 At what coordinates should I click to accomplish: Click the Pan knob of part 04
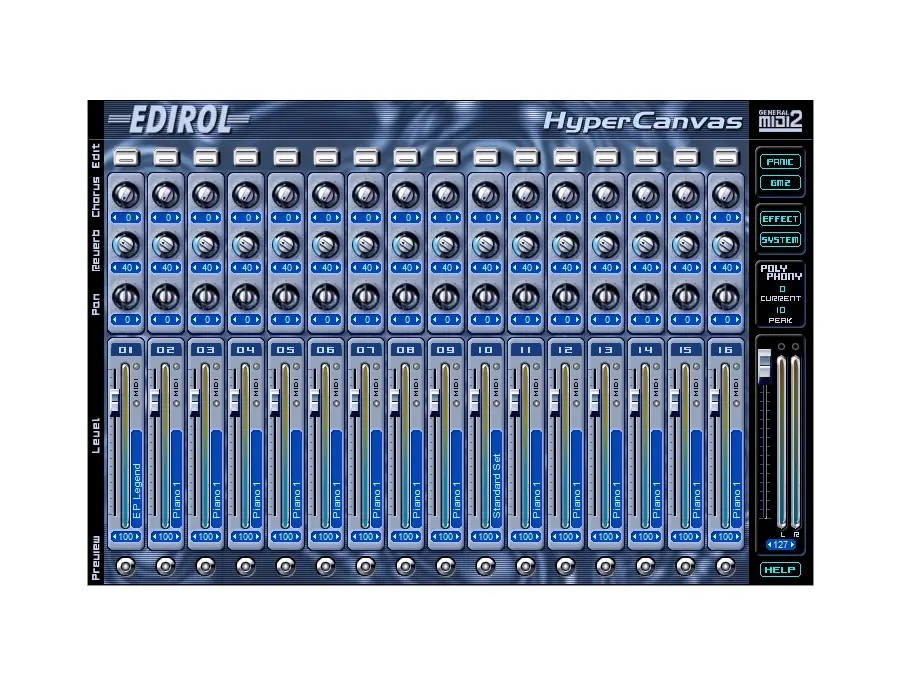click(246, 297)
